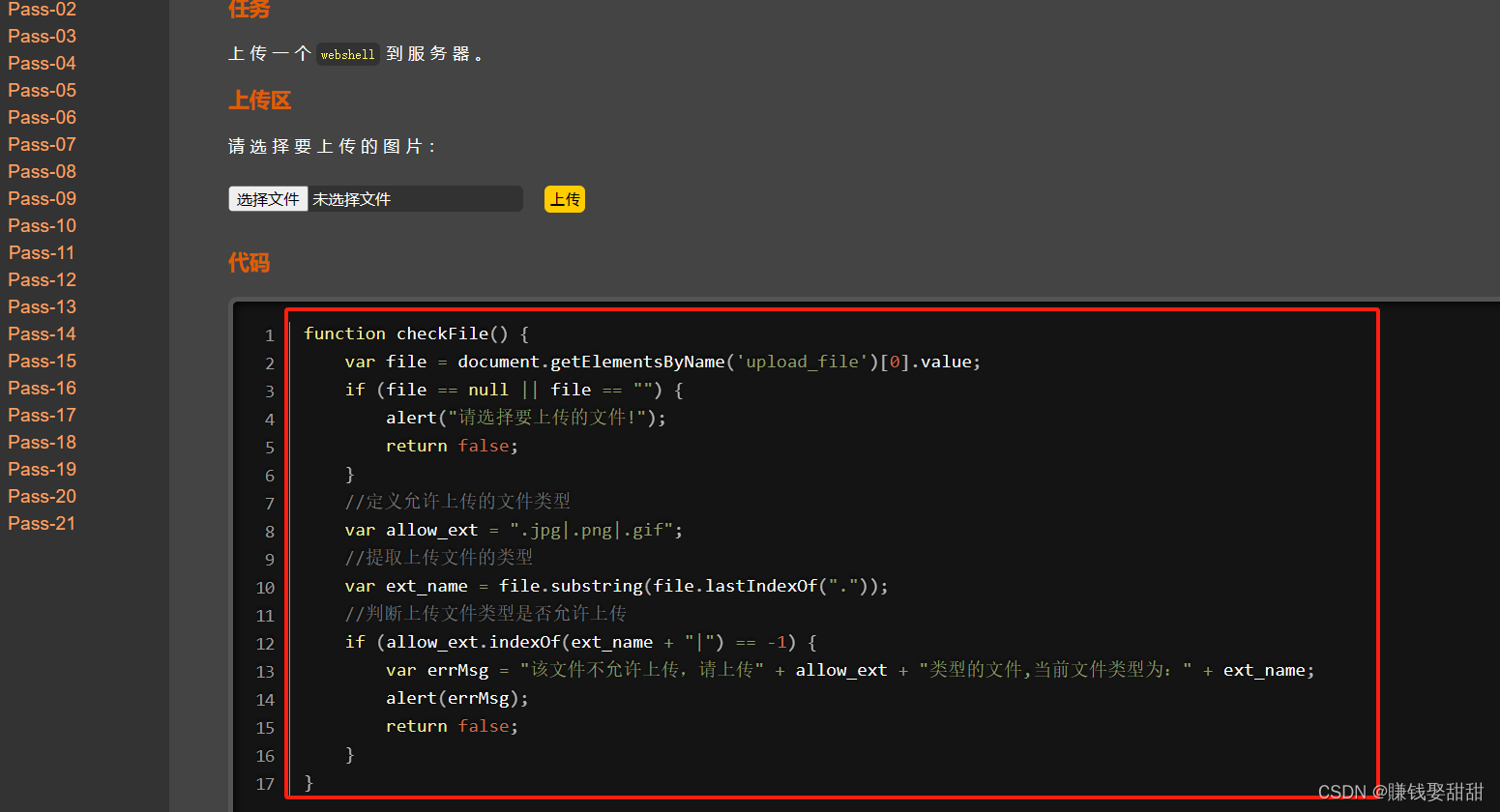Go to Pass-11 level
The image size is (1500, 812).
43,252
